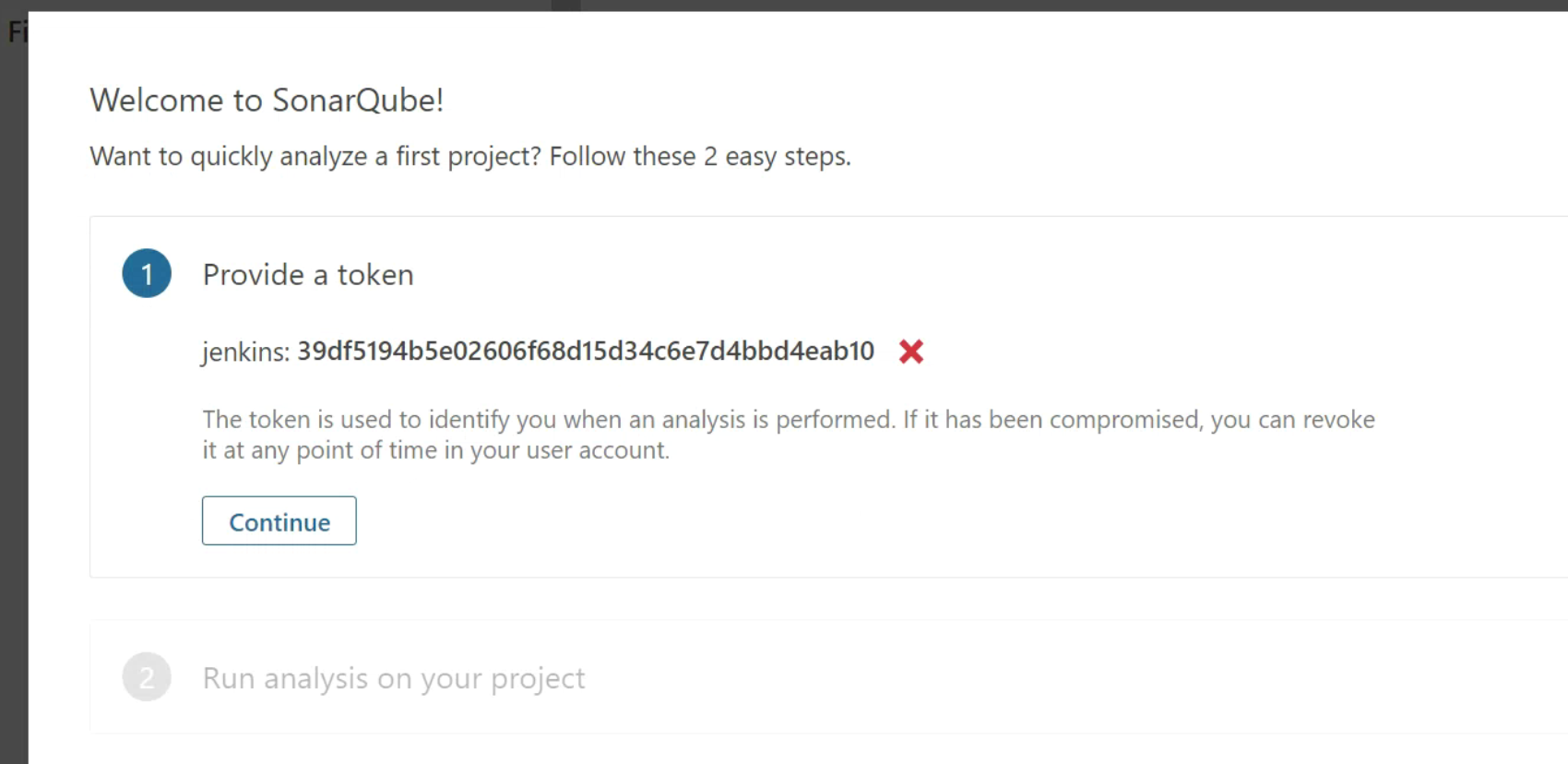Click blank space right of Continue button
Viewport: 1568px width, 764px height.
[738, 521]
